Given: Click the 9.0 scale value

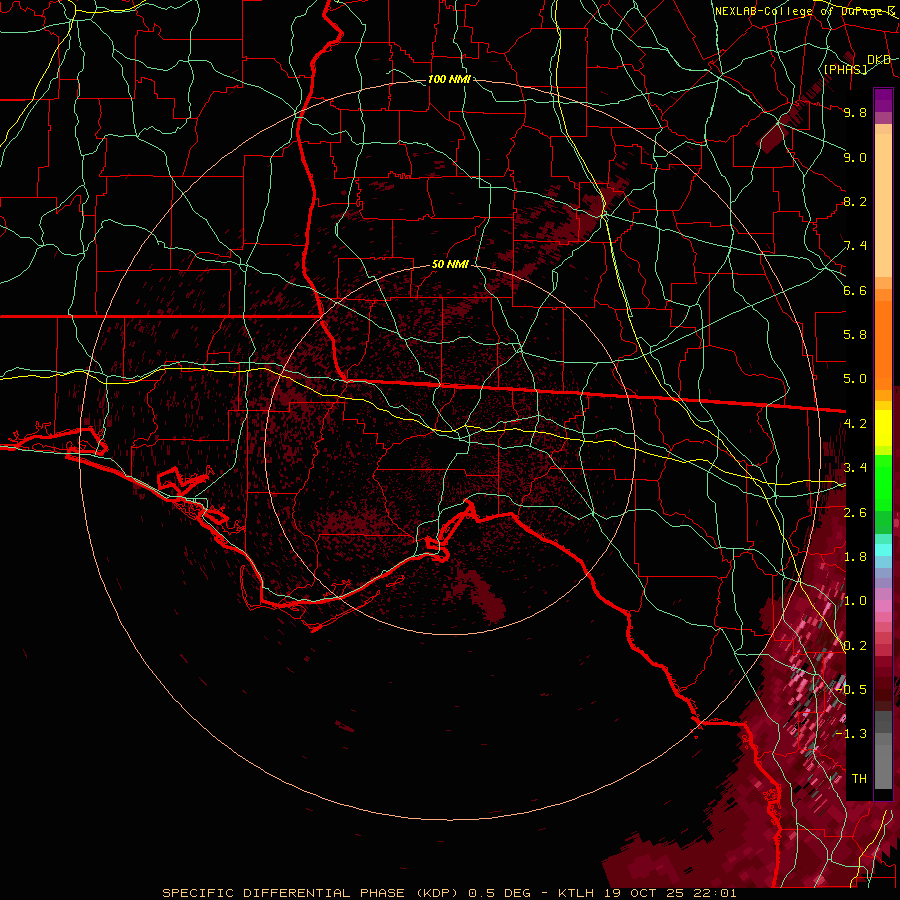Looking at the screenshot, I should (855, 157).
